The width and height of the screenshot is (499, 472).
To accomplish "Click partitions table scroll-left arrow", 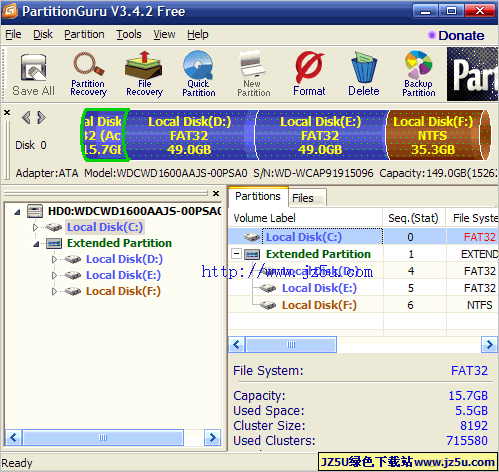I will 237,345.
